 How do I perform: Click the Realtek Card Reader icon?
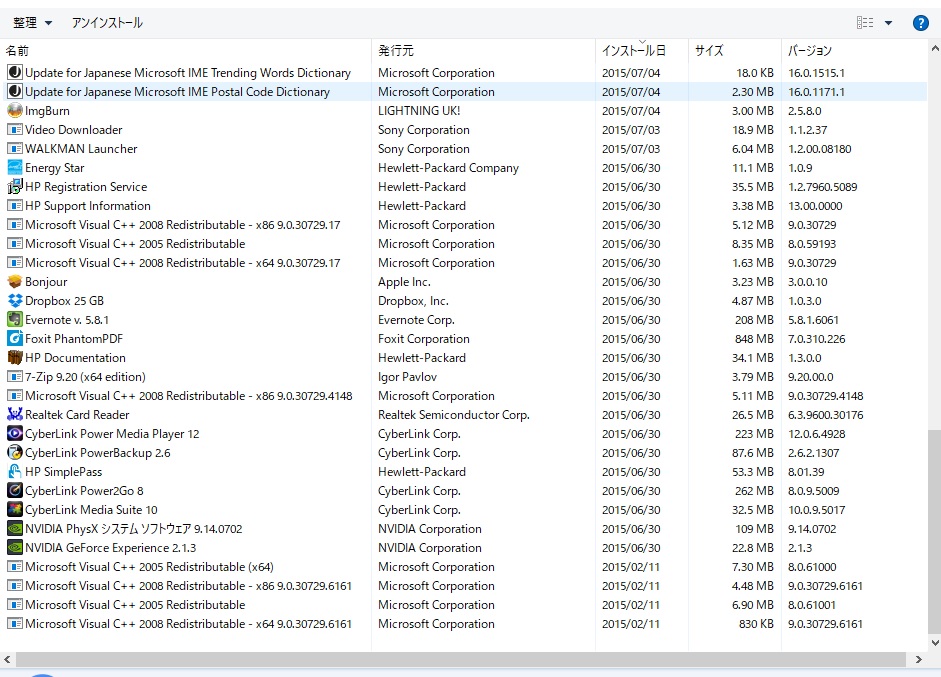15,415
